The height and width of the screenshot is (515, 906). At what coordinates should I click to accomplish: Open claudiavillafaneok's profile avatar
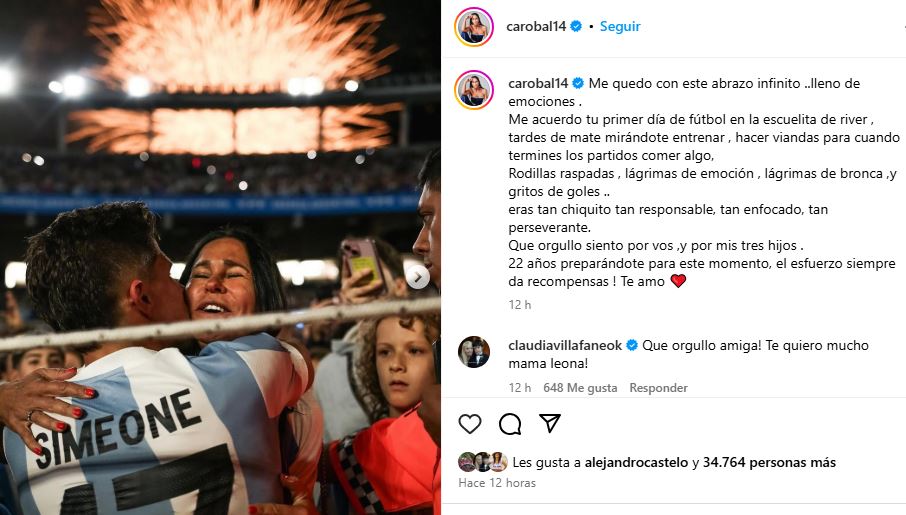[x=474, y=352]
